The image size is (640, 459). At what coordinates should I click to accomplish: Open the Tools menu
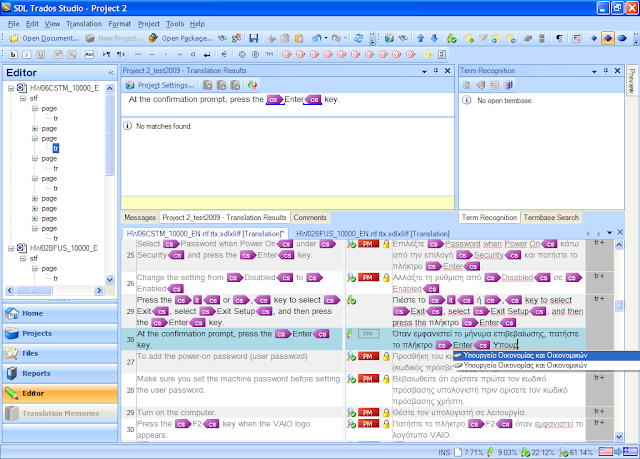coord(175,24)
